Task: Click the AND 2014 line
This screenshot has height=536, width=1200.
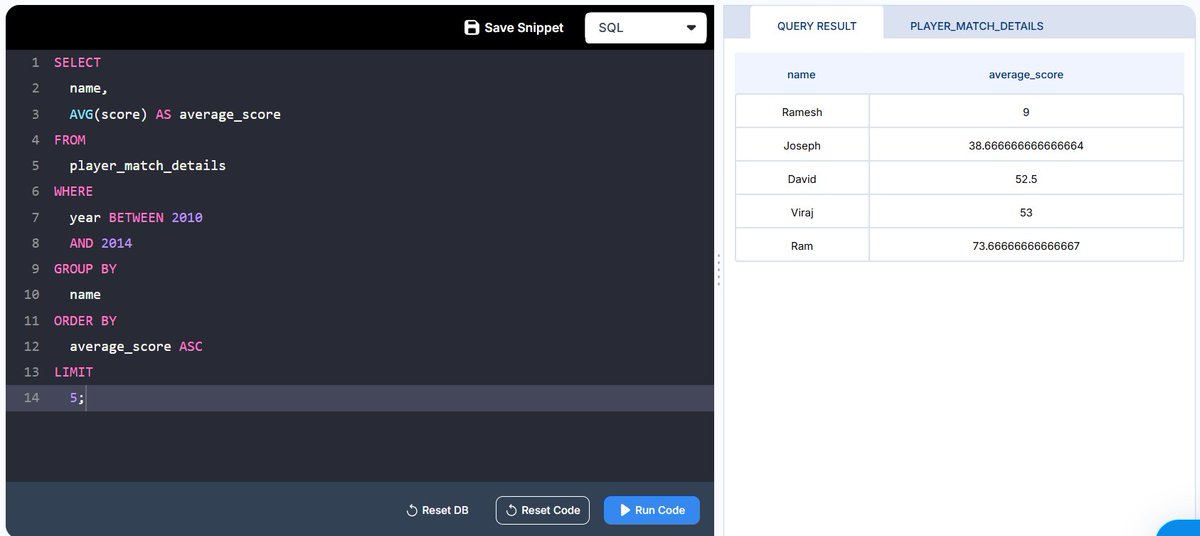Action: tap(101, 243)
